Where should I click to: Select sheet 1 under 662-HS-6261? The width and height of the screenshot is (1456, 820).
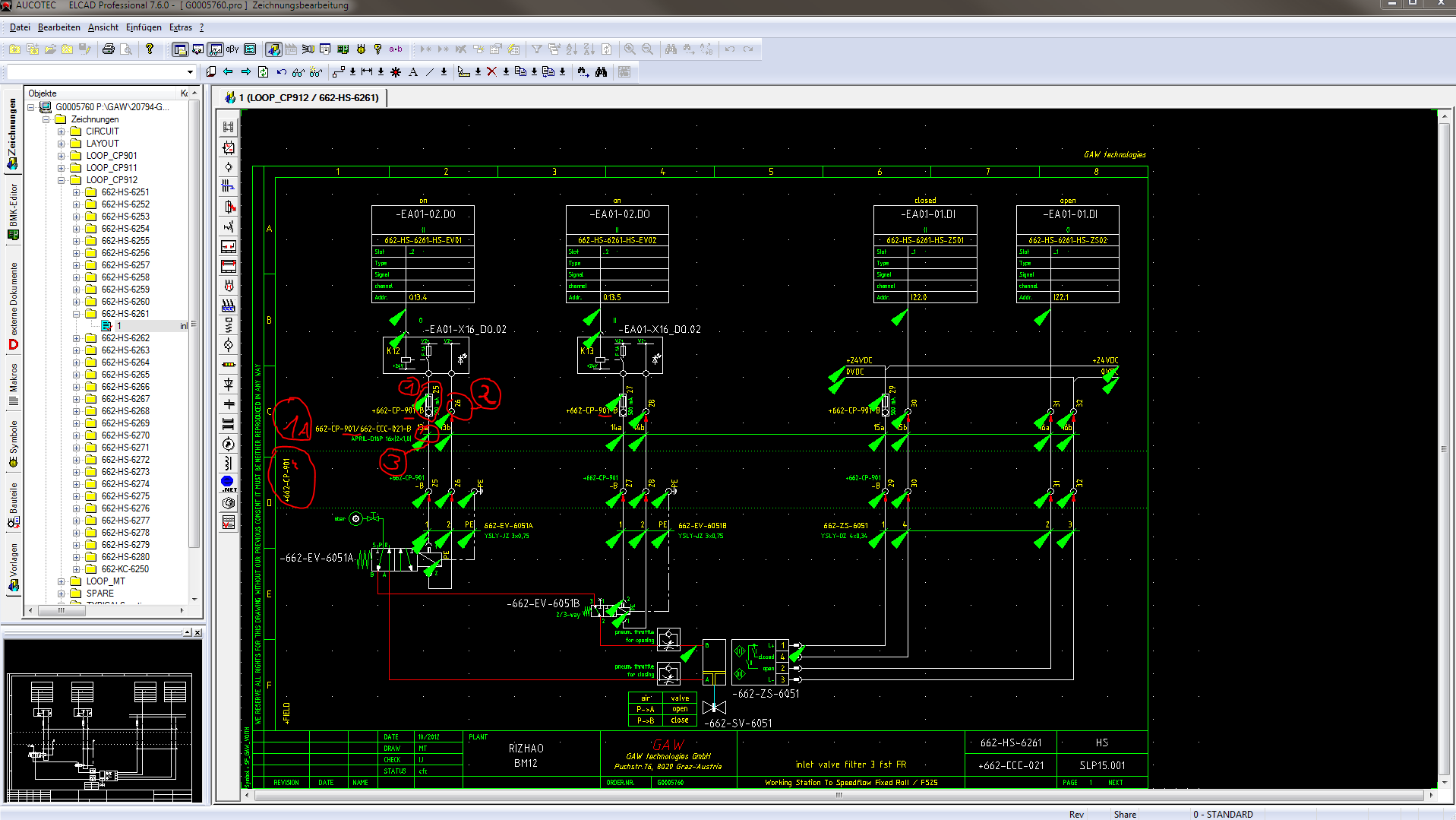(x=118, y=326)
